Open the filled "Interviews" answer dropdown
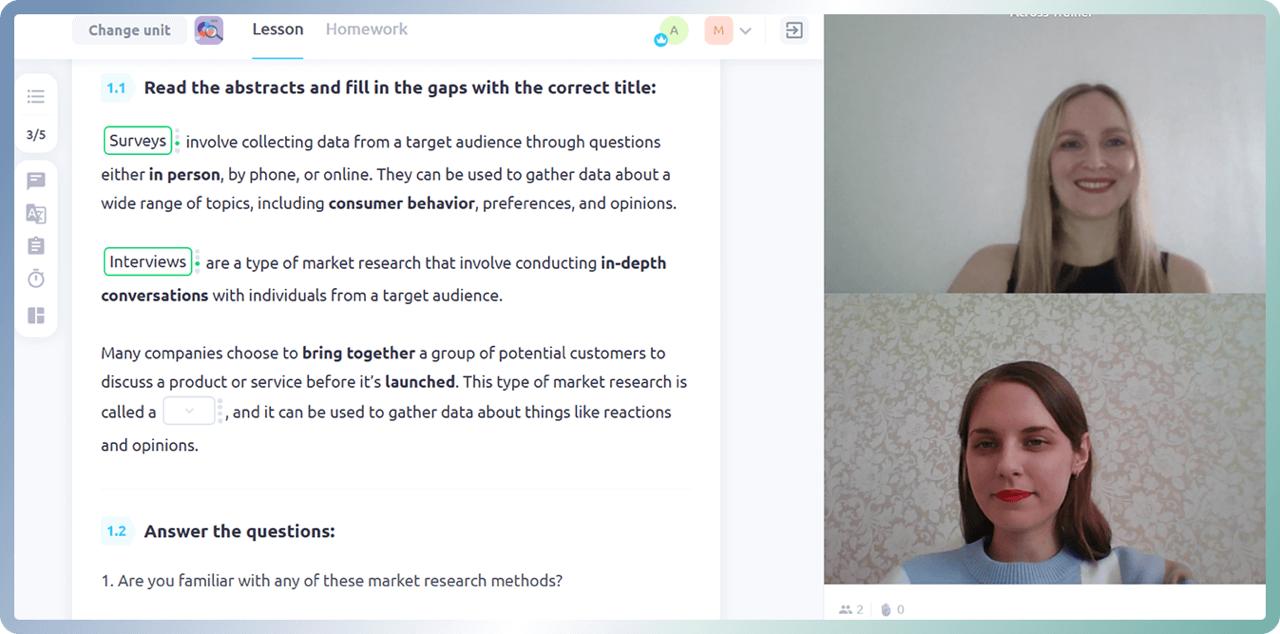This screenshot has width=1280, height=634. (x=148, y=262)
